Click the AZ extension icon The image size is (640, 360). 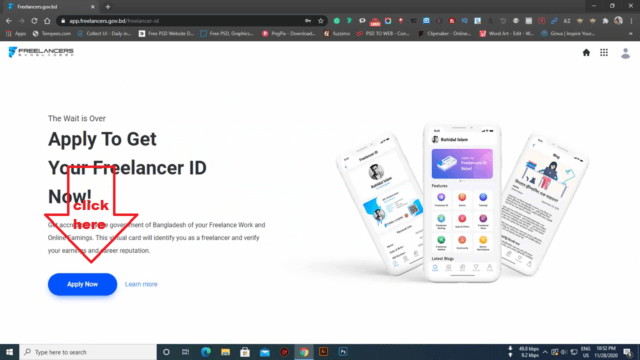(567, 21)
